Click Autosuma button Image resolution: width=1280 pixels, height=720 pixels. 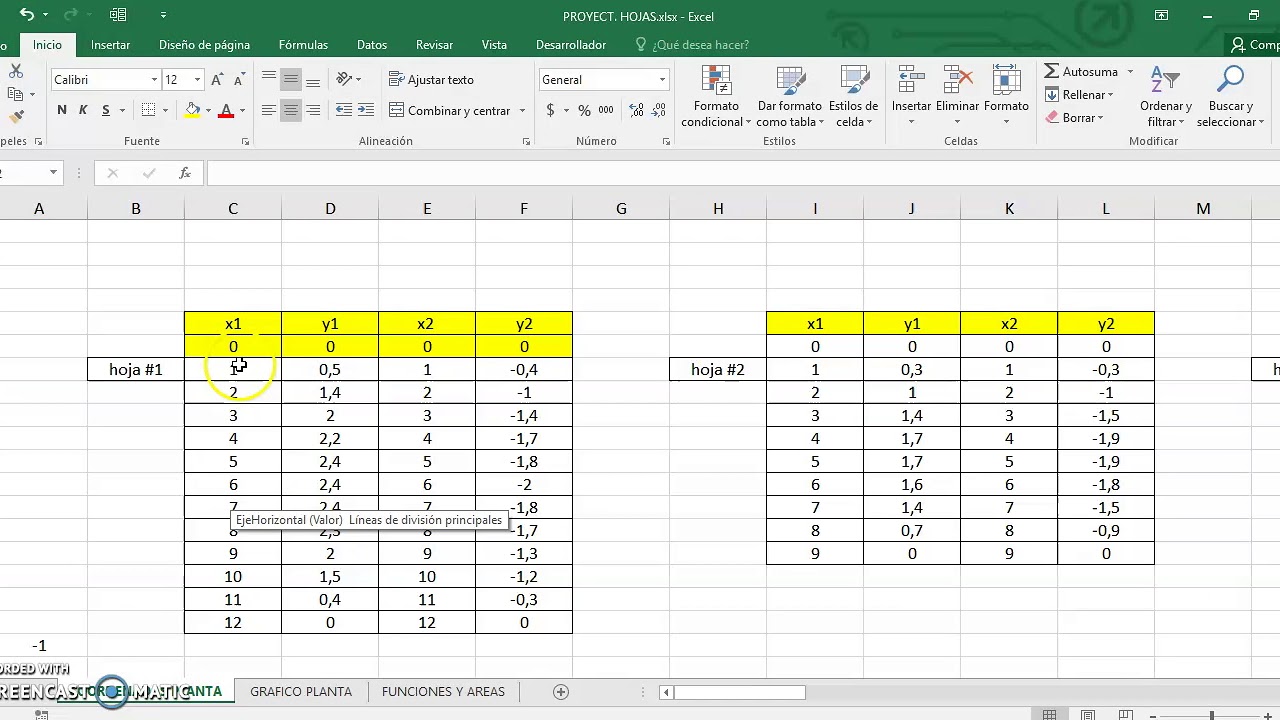[1081, 72]
